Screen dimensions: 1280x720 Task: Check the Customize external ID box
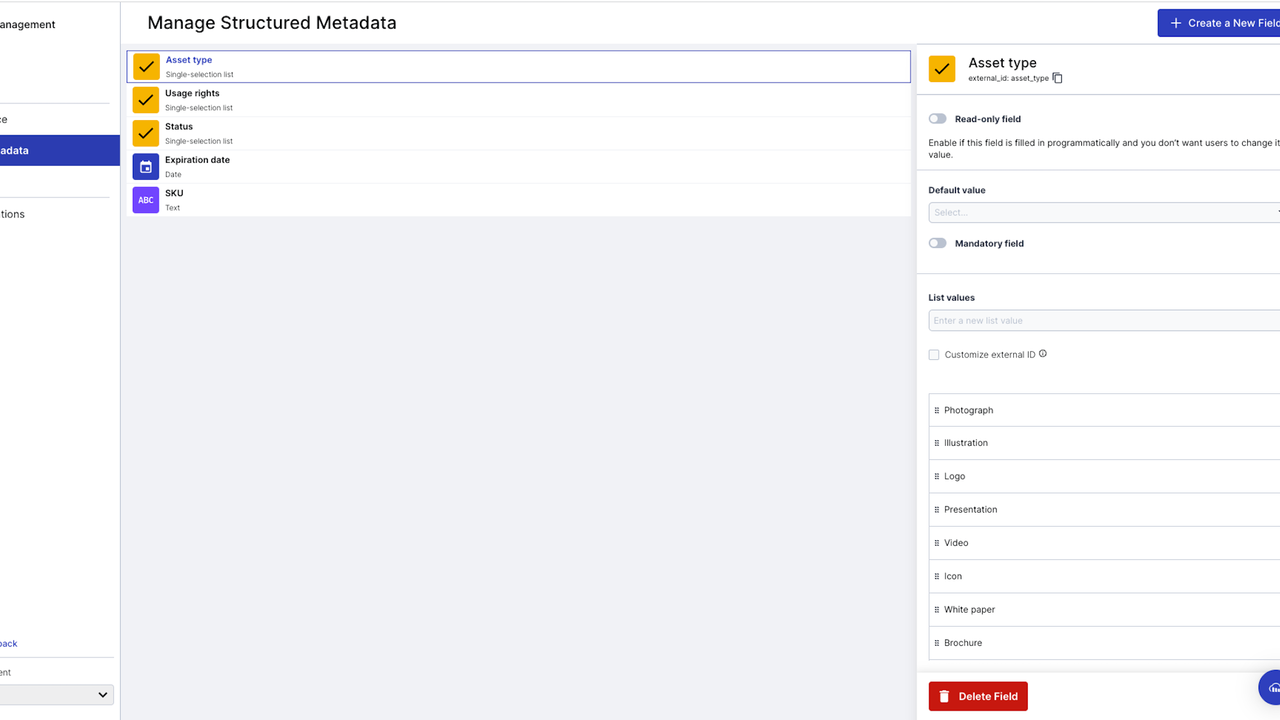[x=934, y=355]
